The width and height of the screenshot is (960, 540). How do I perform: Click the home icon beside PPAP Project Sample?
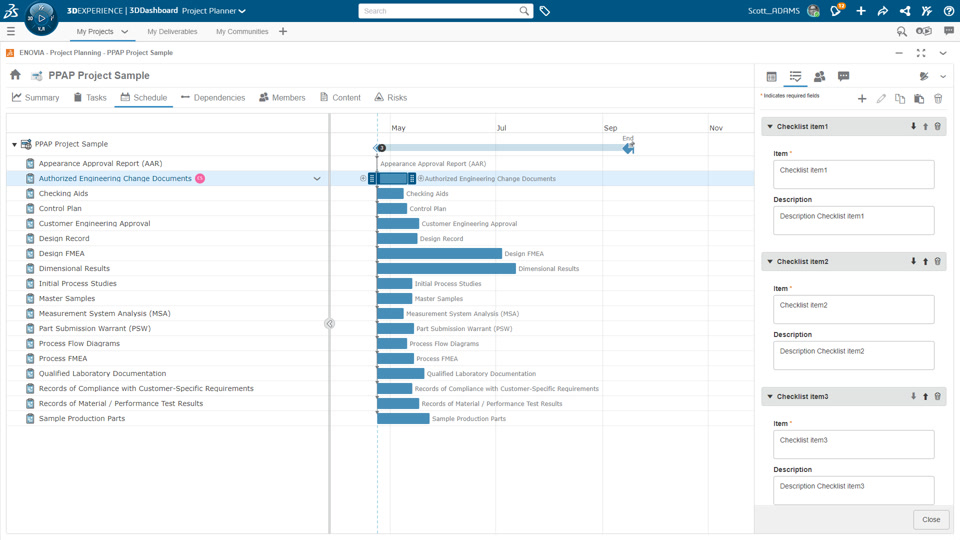(x=15, y=75)
